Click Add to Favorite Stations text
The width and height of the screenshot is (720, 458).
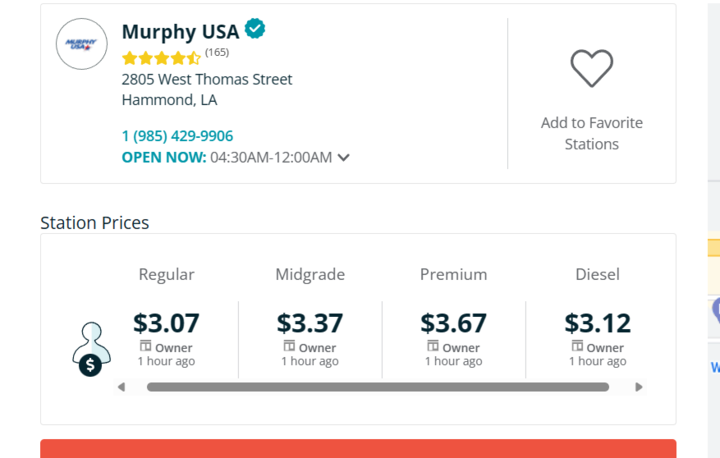591,133
